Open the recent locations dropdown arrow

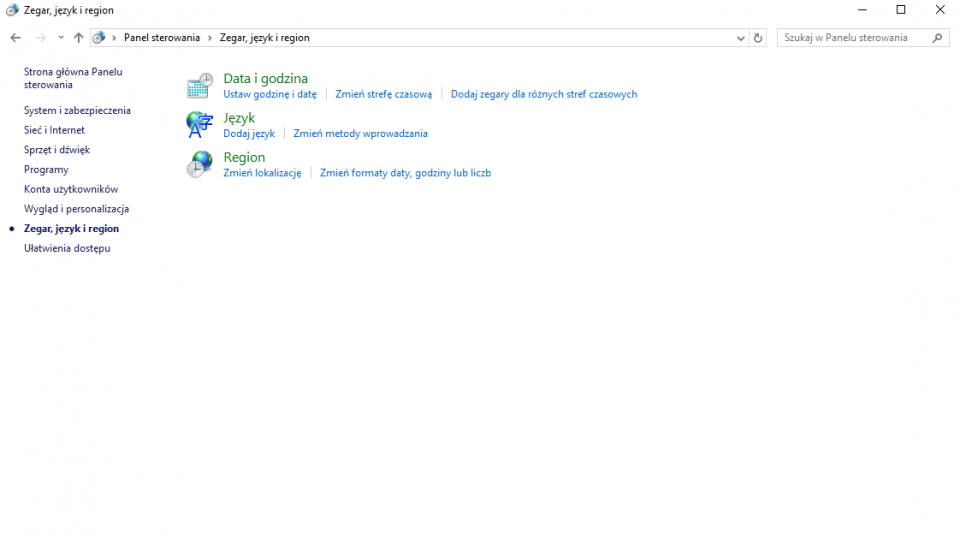pos(61,38)
